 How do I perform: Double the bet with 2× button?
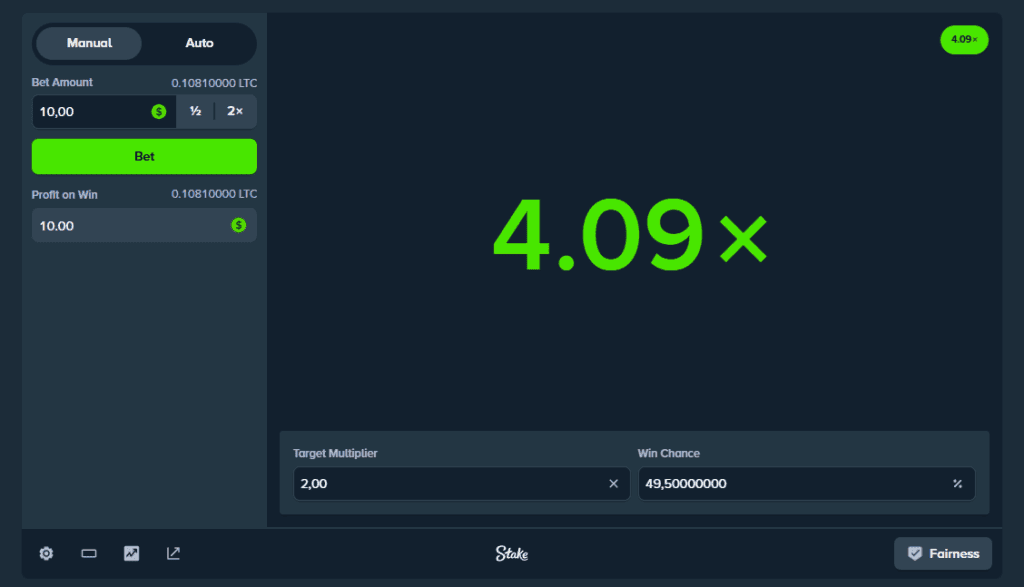235,112
